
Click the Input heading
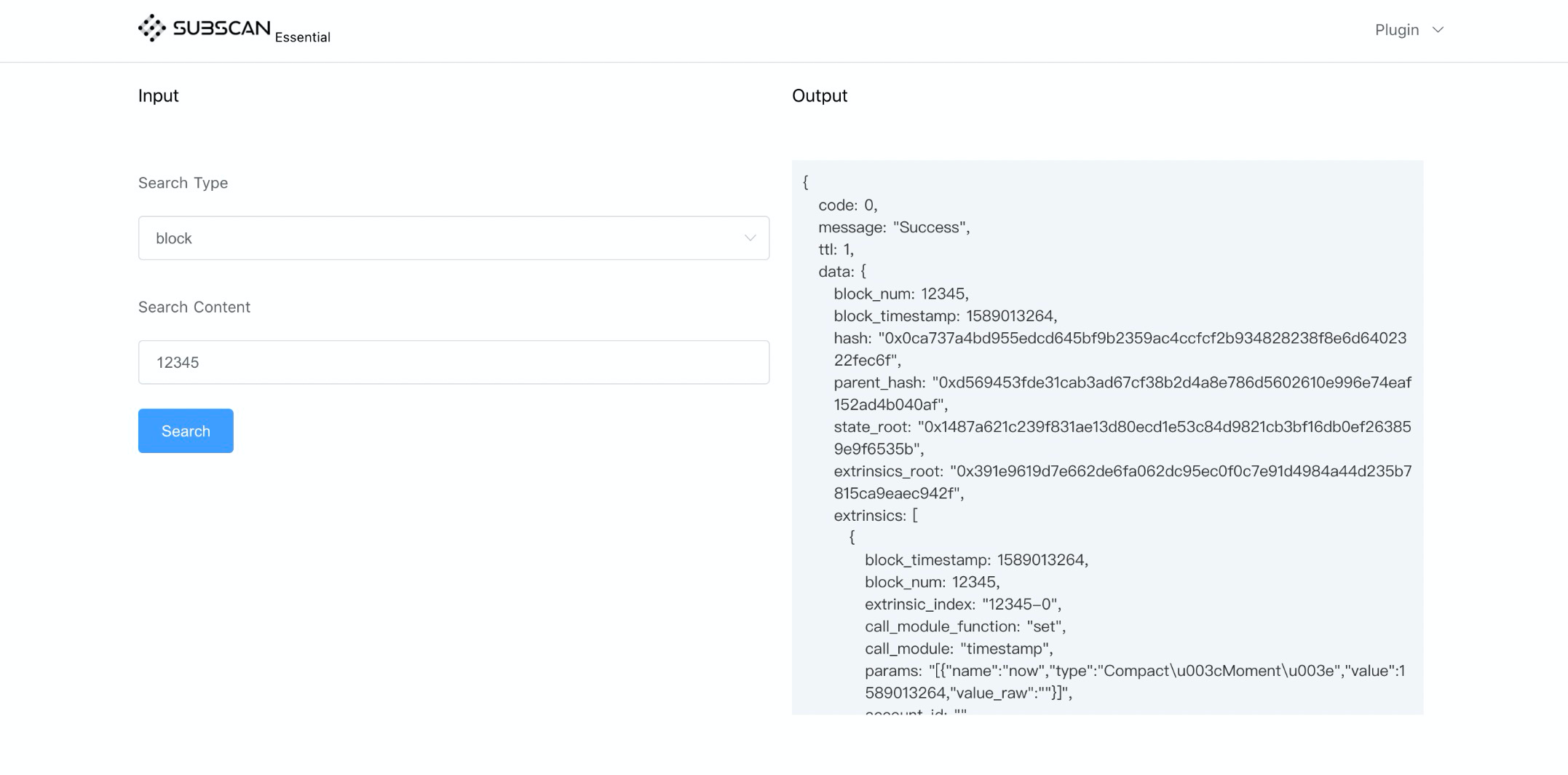point(158,95)
